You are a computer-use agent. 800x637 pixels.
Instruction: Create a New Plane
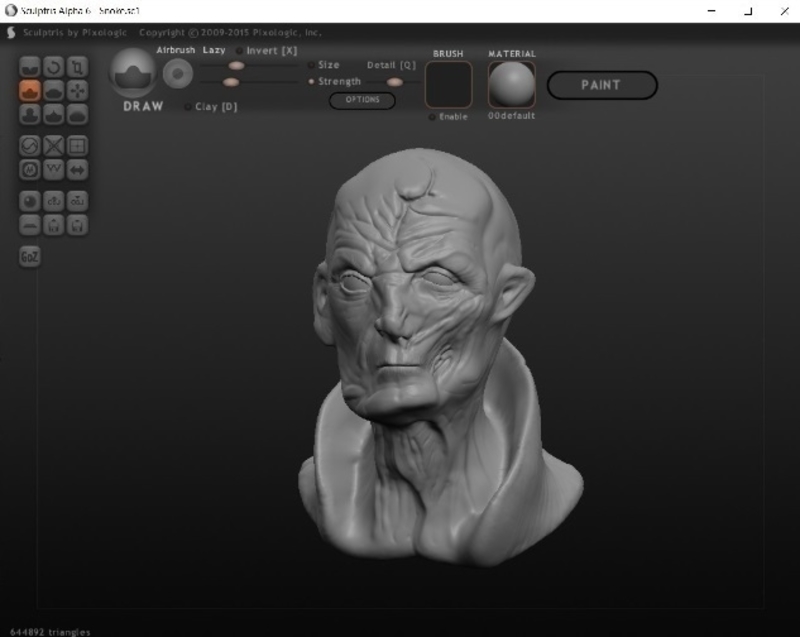pyautogui.click(x=30, y=225)
